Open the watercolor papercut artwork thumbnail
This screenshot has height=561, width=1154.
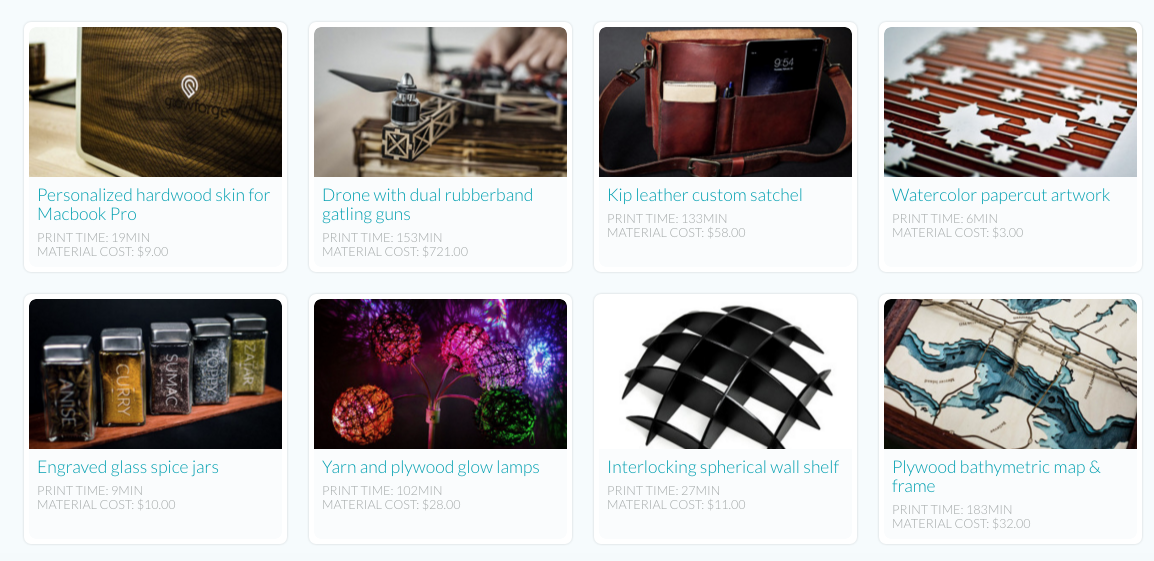click(x=1010, y=102)
